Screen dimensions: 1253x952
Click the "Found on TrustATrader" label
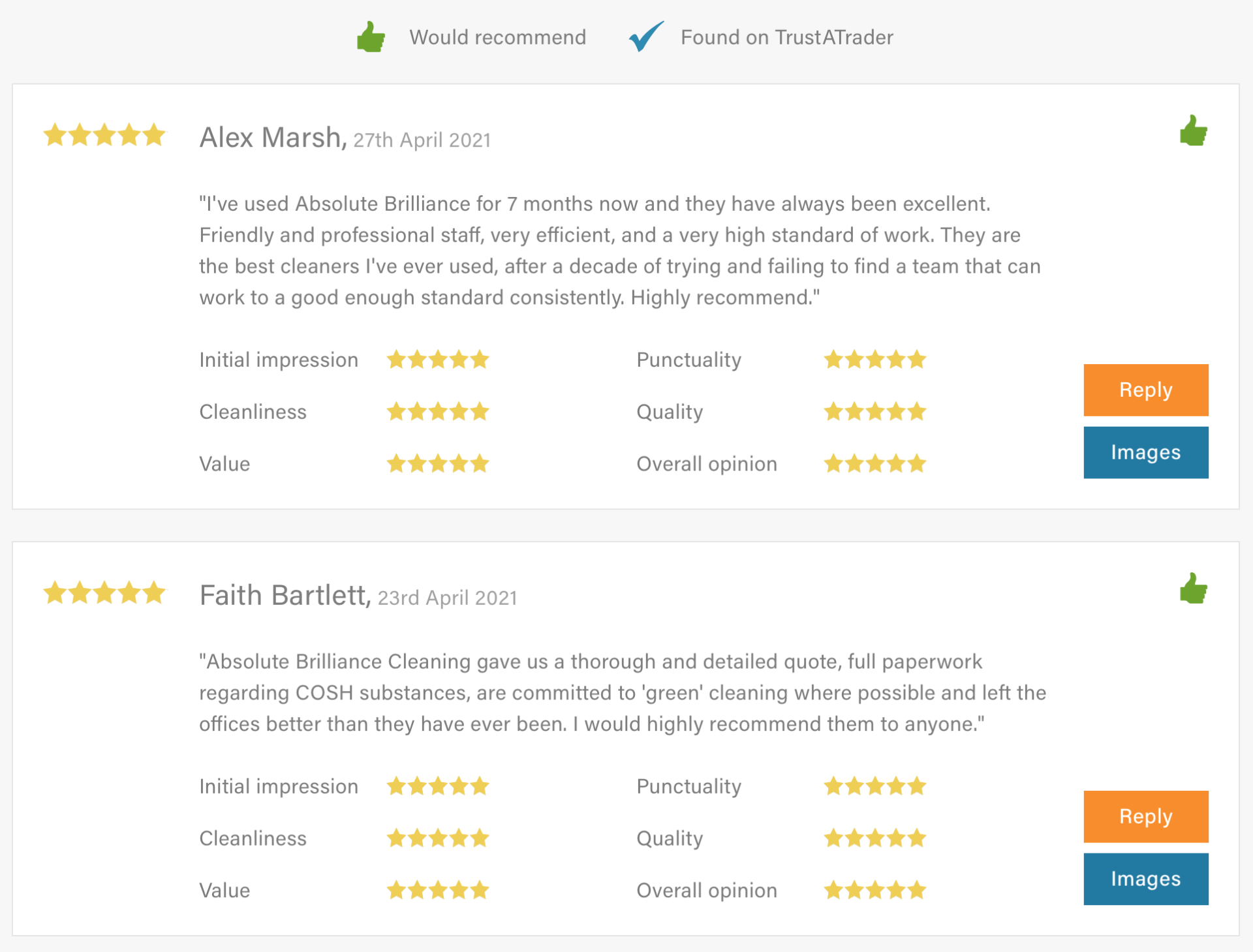[x=786, y=37]
